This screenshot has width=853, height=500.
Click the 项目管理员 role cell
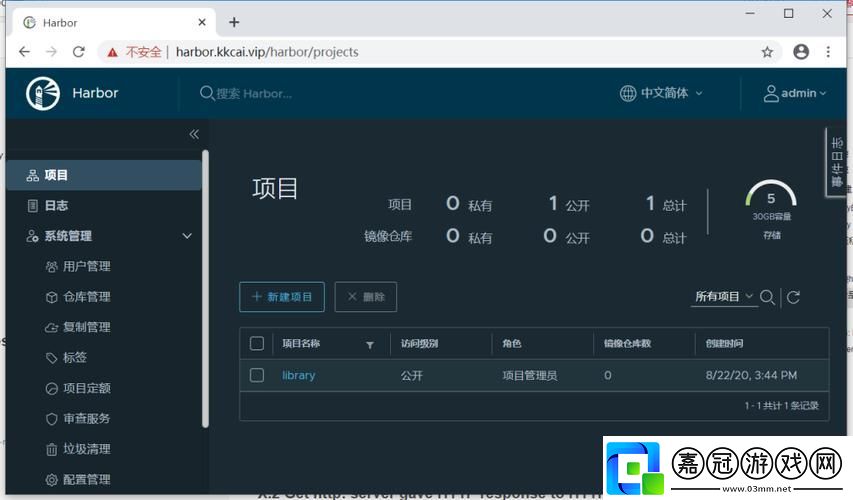tap(530, 375)
